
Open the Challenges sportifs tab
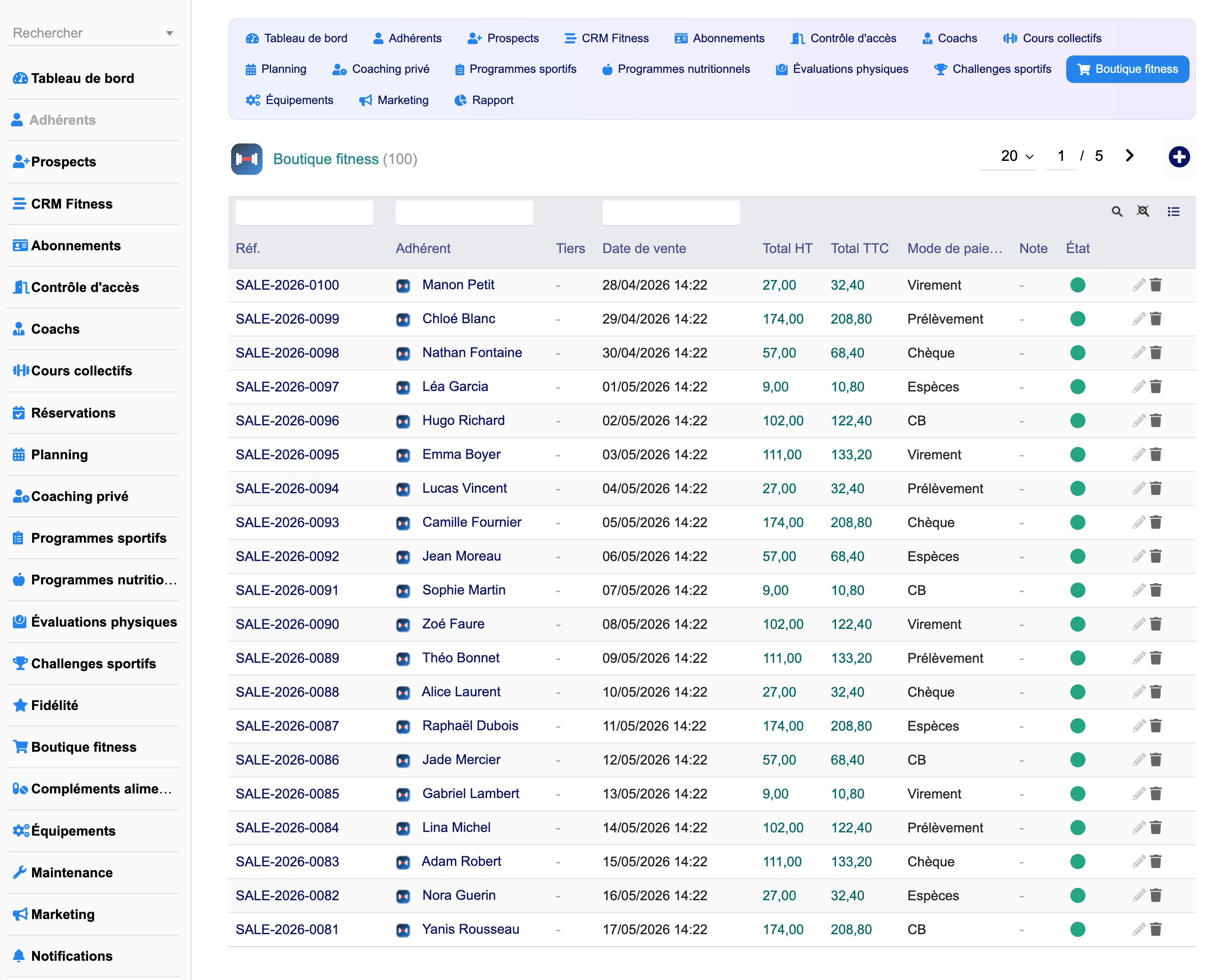(992, 69)
